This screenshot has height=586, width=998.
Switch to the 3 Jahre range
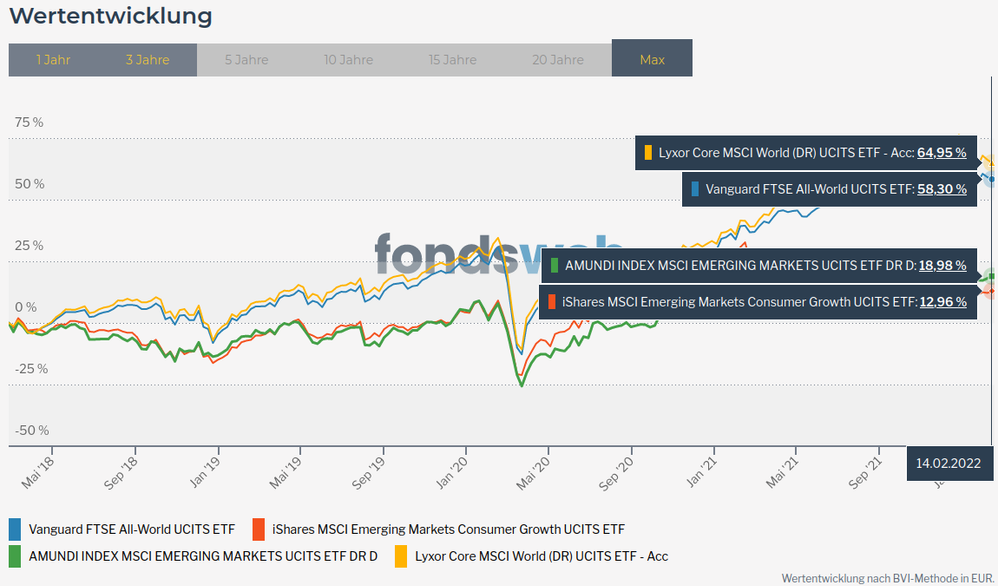[x=147, y=60]
